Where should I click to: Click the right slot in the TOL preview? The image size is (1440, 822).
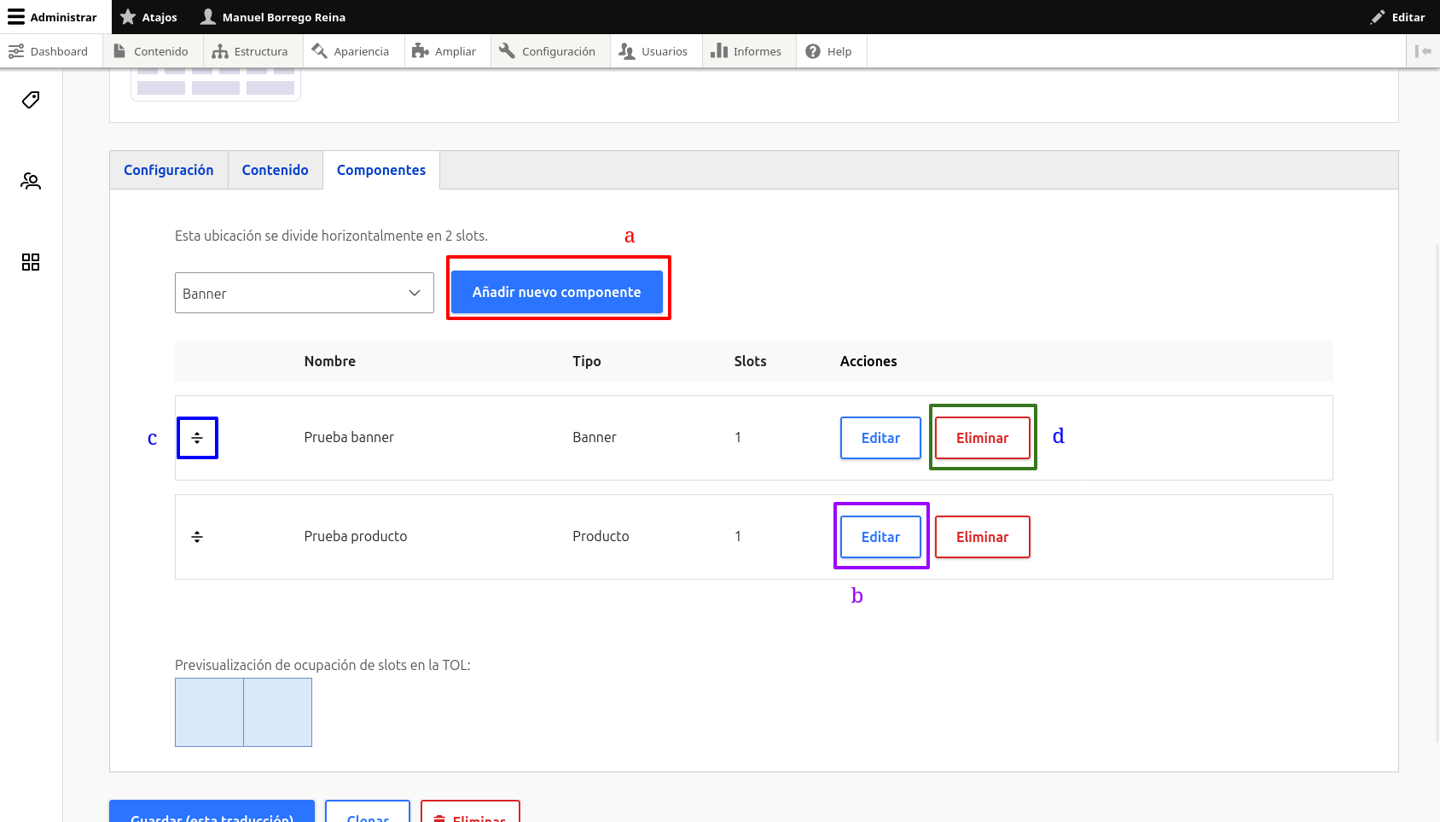[x=278, y=712]
